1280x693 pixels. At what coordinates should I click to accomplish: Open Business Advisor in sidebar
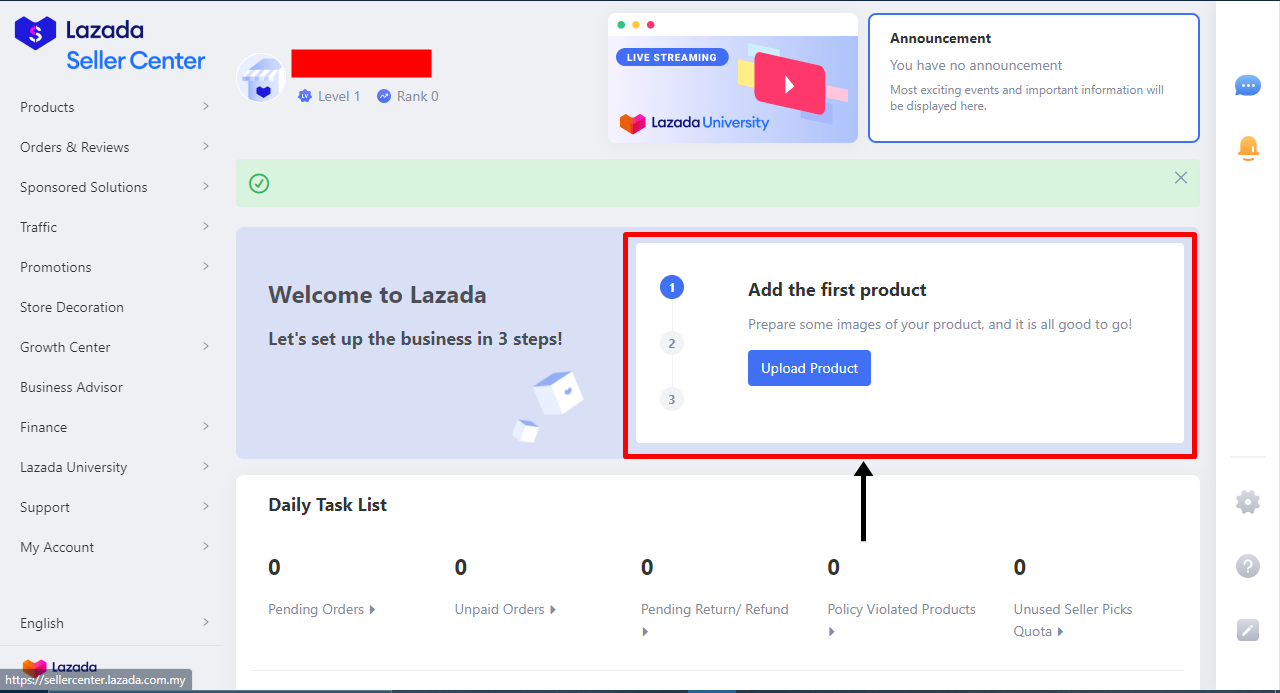click(72, 387)
